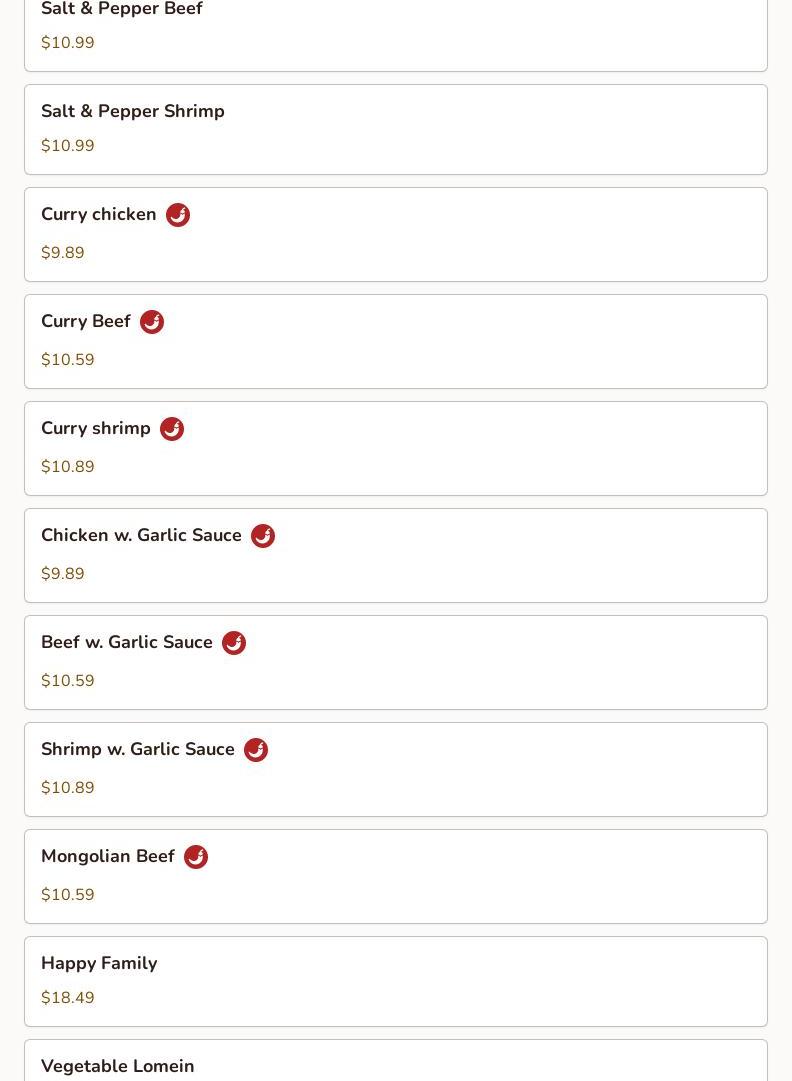Click the Curry chicken item title
The width and height of the screenshot is (792, 1081).
pos(99,214)
